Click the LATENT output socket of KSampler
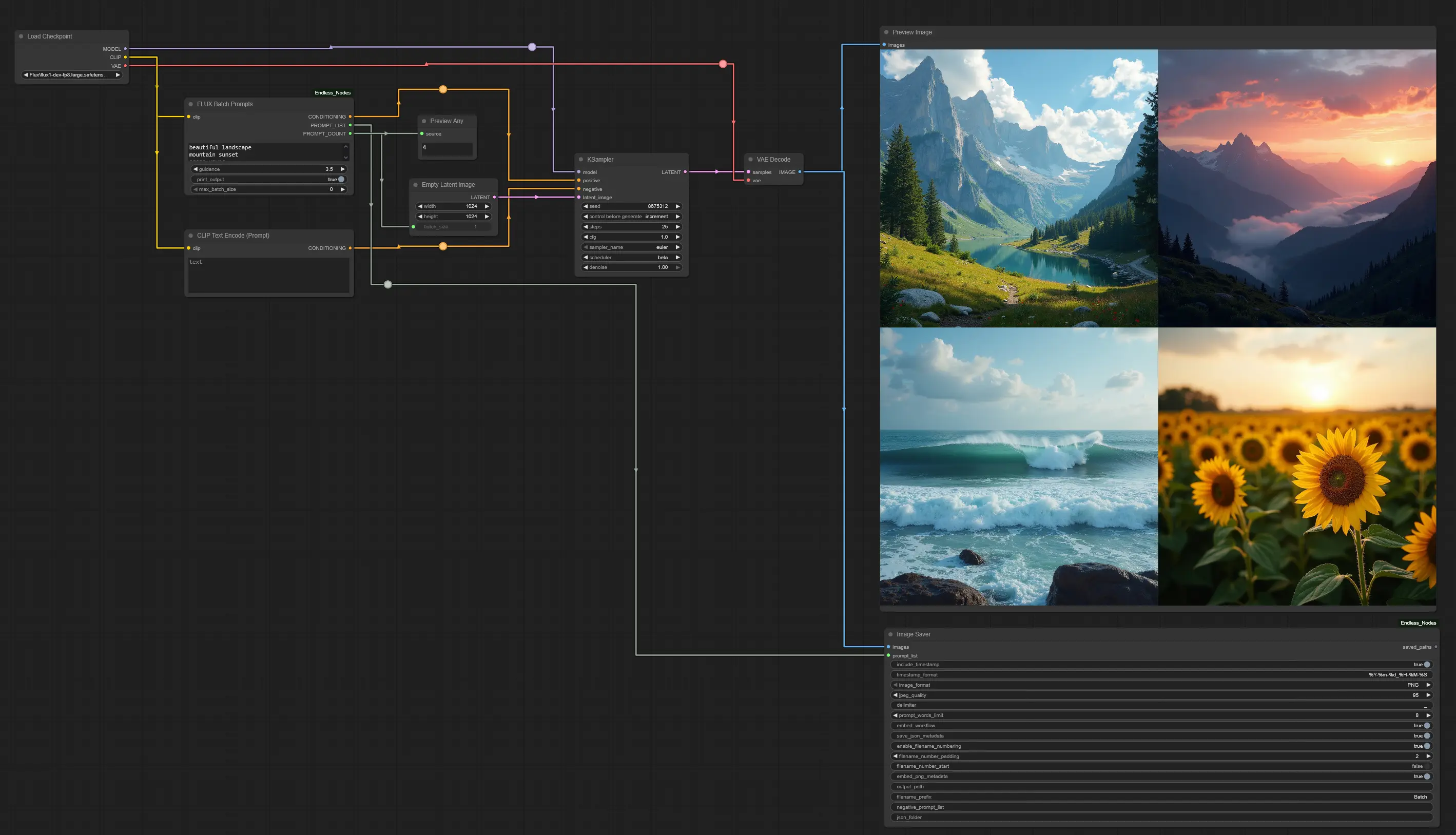The height and width of the screenshot is (835, 1456). [685, 172]
